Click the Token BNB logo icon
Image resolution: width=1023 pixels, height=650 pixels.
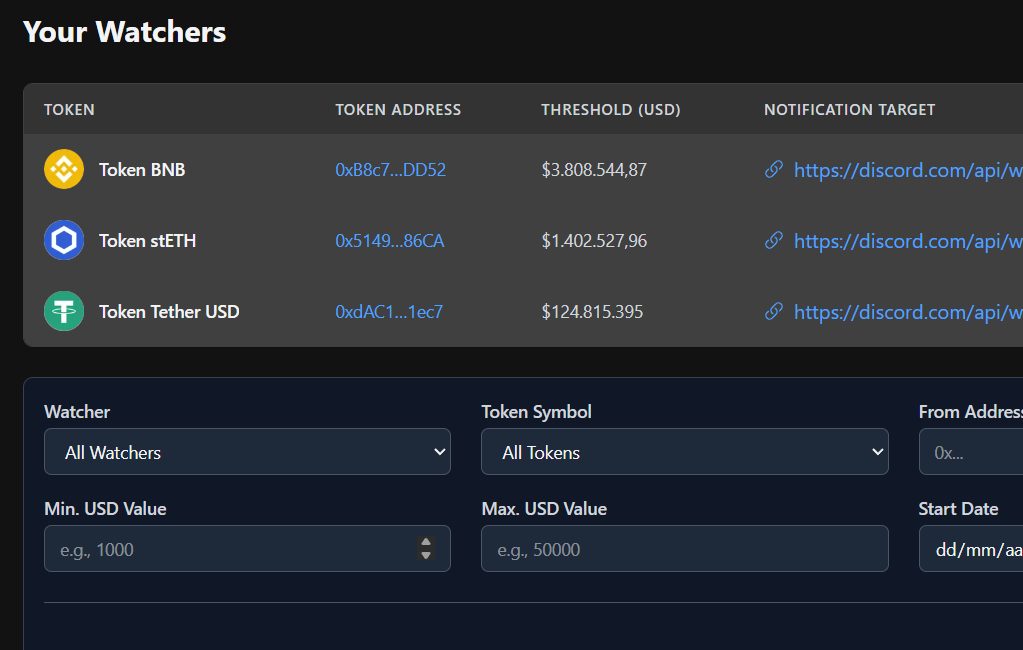pyautogui.click(x=63, y=169)
